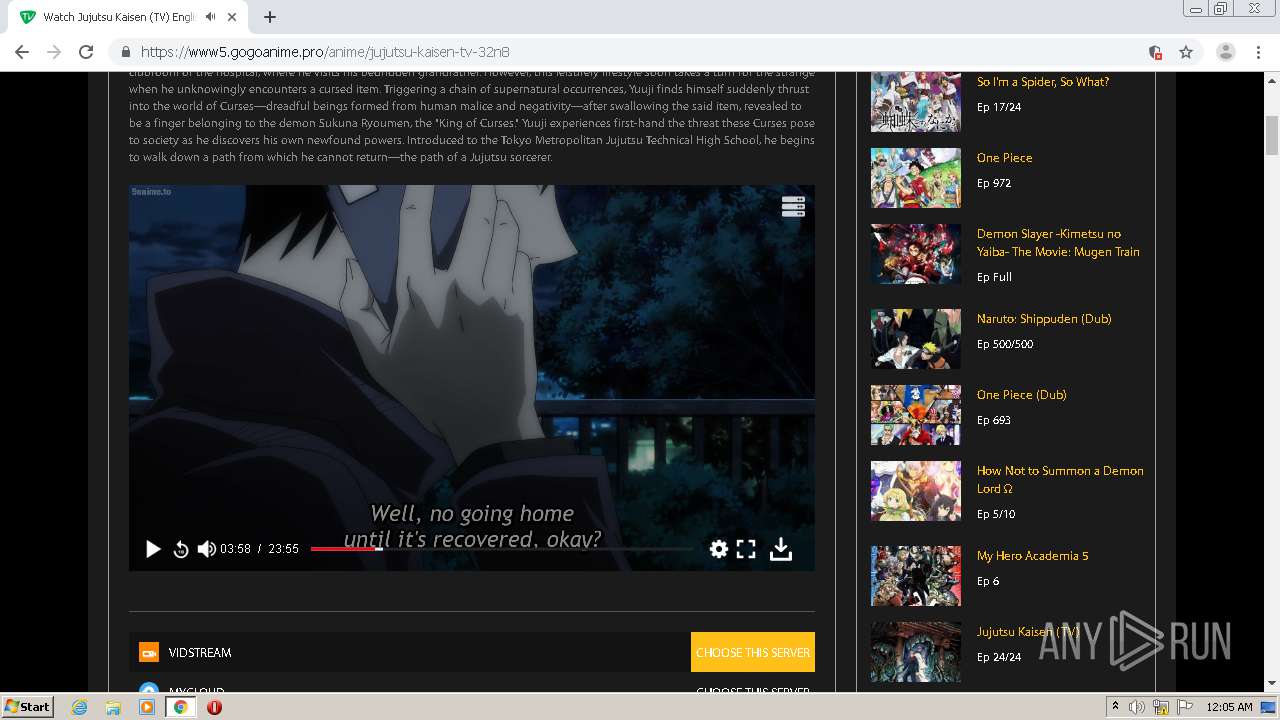Click My Hero Academia 5 thumbnail
Viewport: 1280px width, 720px height.
(915, 576)
